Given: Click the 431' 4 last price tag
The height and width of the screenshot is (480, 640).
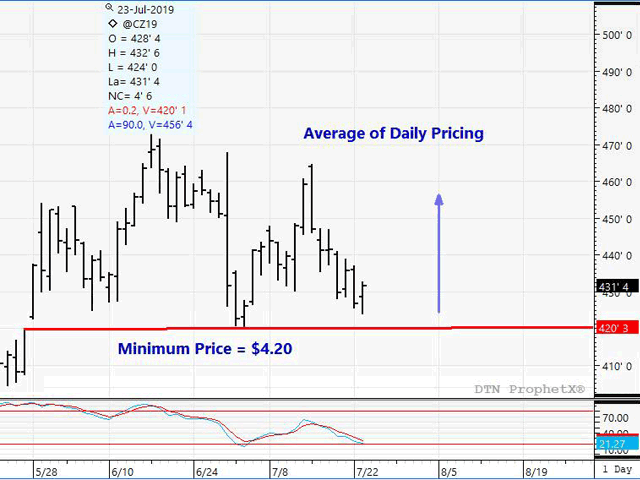Looking at the screenshot, I should point(617,286).
